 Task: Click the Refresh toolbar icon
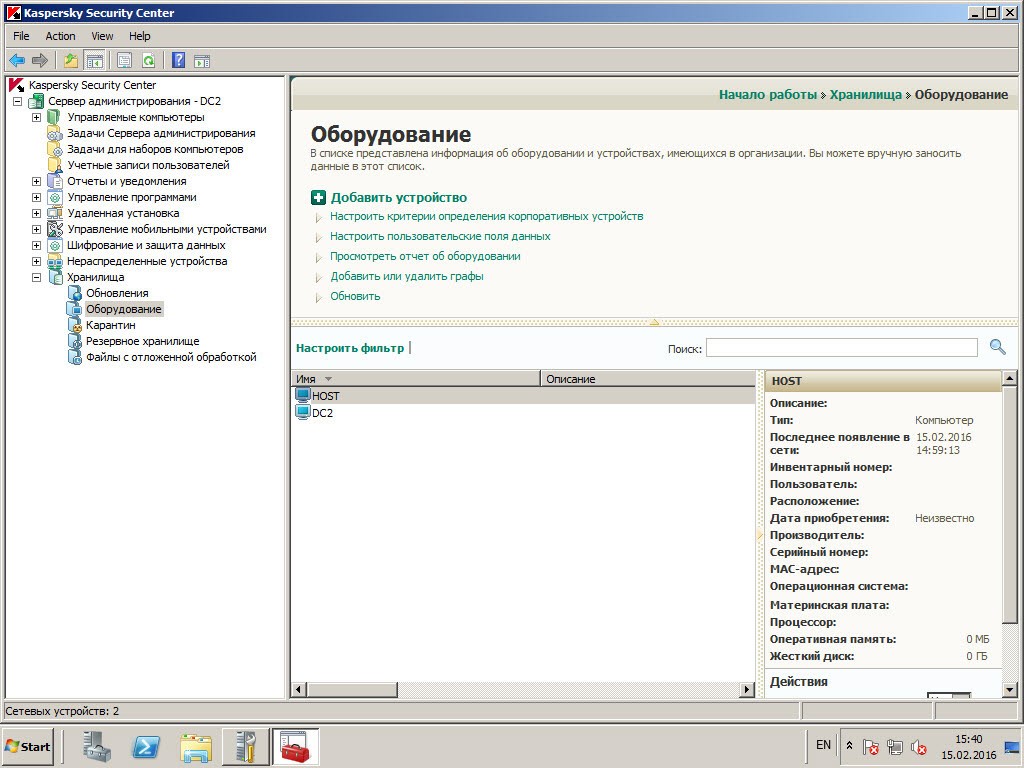tap(148, 61)
